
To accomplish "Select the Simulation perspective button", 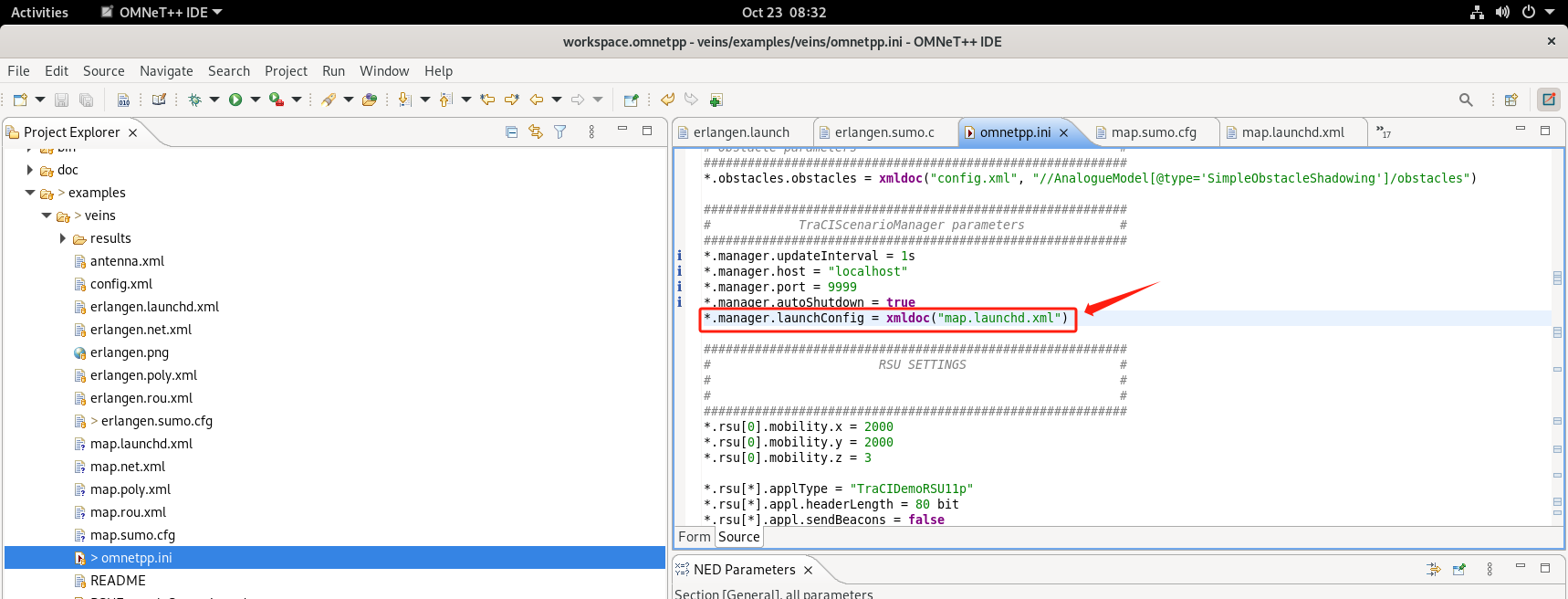I will 1549,100.
